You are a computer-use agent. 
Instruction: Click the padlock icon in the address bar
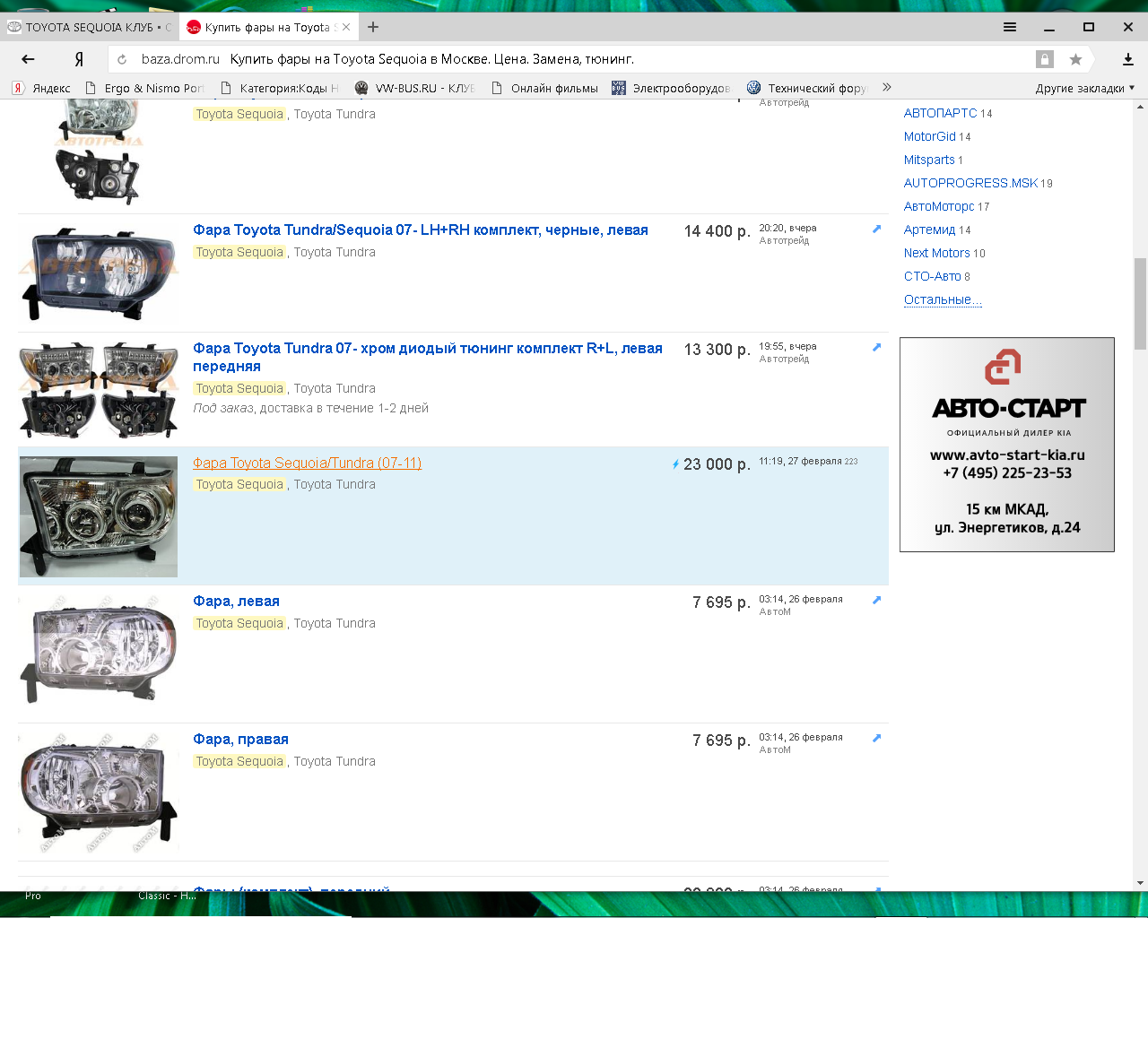pos(1044,59)
